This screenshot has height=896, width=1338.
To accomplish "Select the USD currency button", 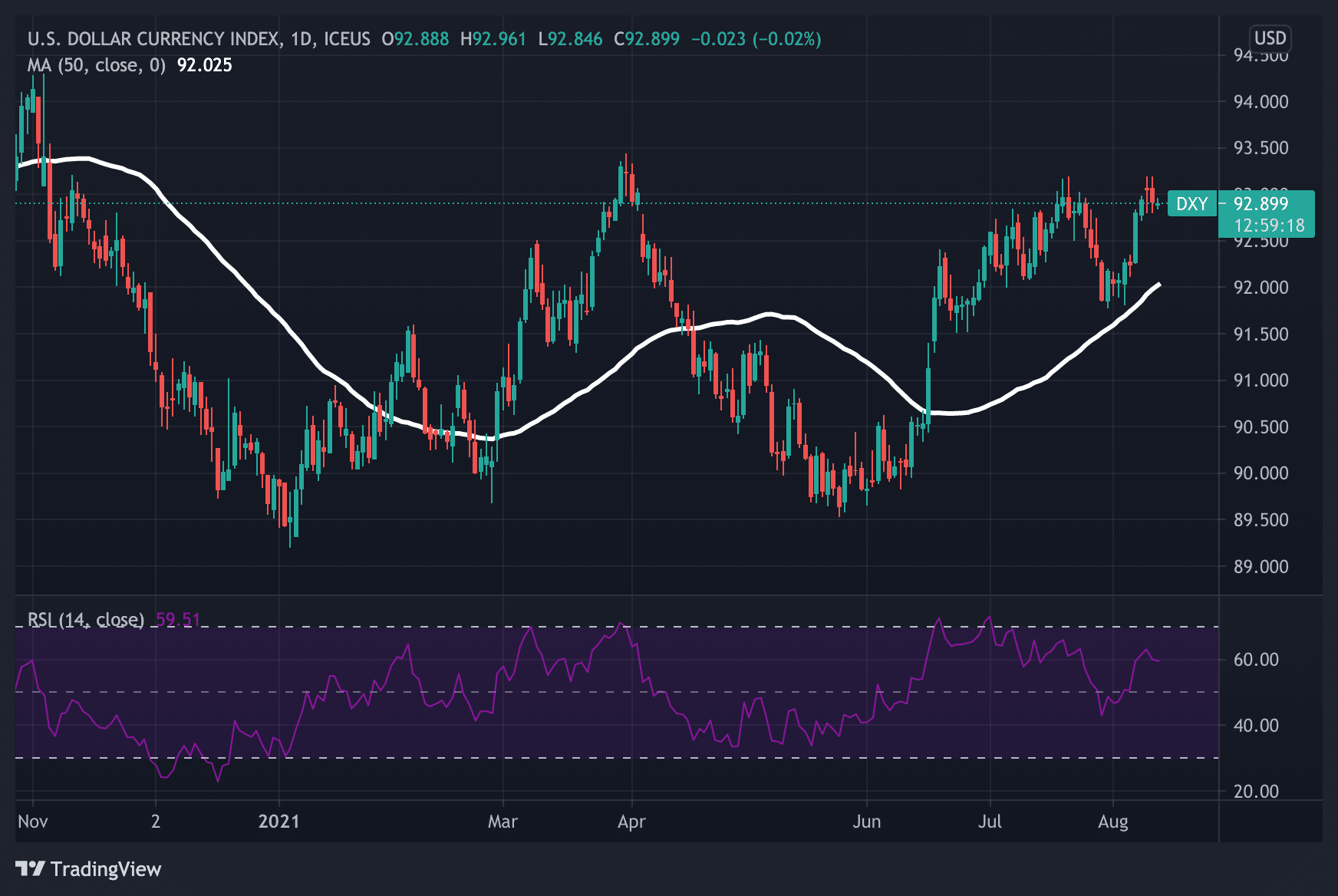I will 1270,39.
